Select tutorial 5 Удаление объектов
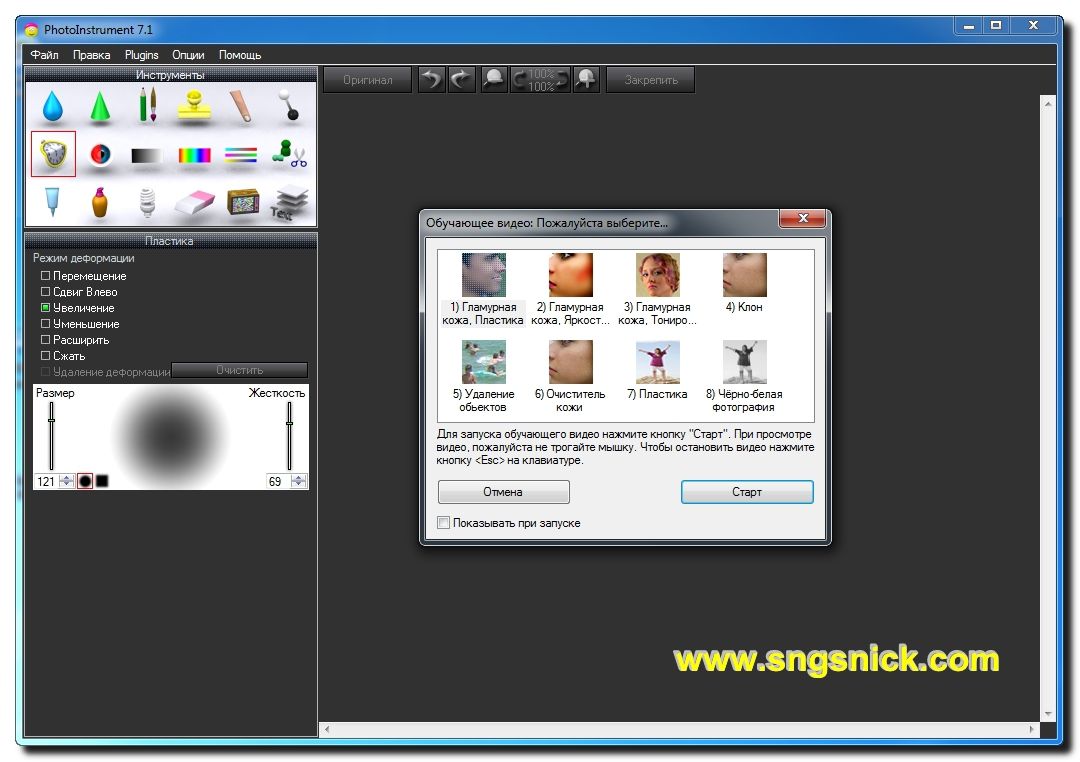Screen dimensions: 1080x762 (484, 377)
